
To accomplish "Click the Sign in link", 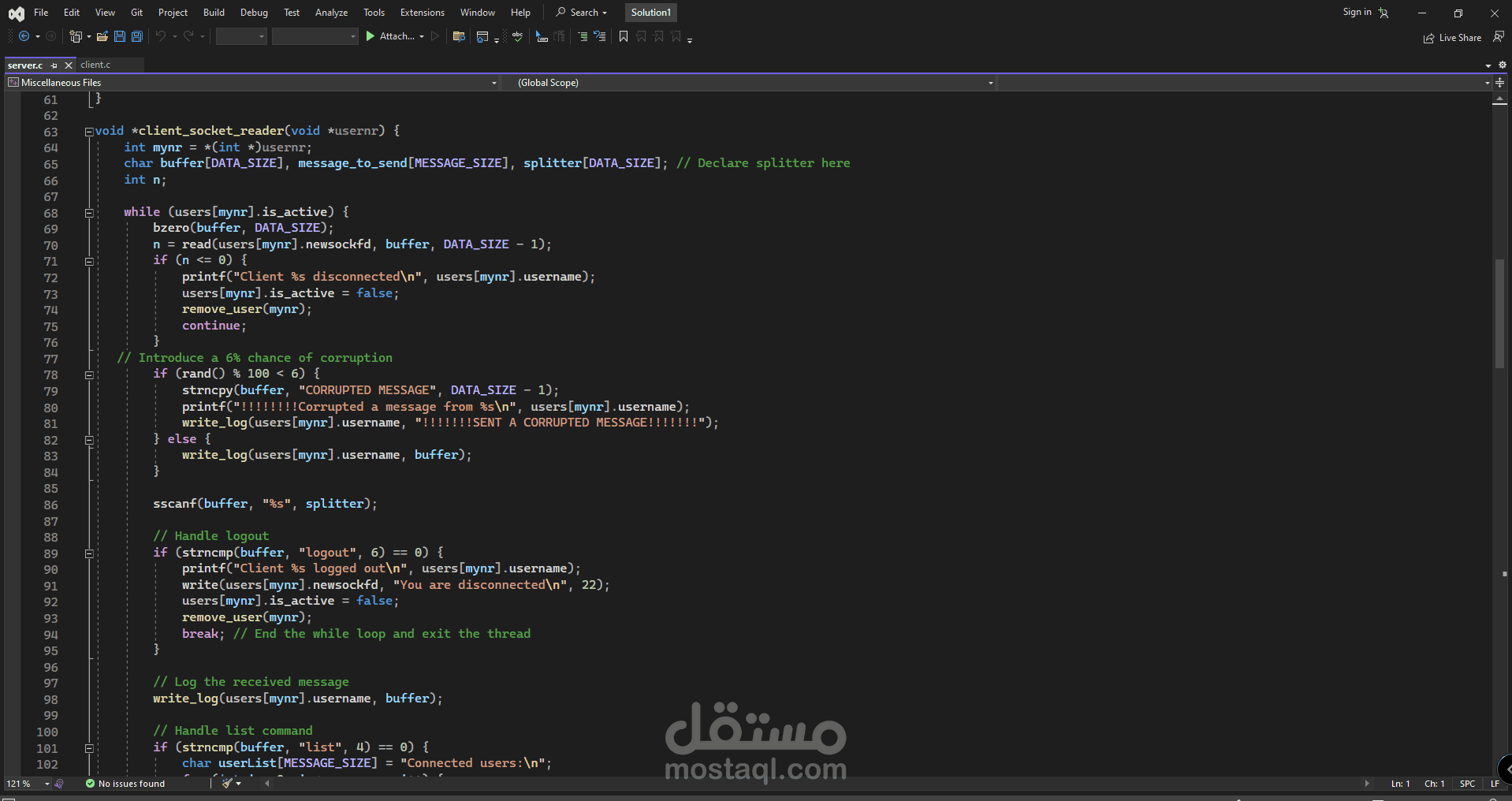I will tap(1357, 13).
